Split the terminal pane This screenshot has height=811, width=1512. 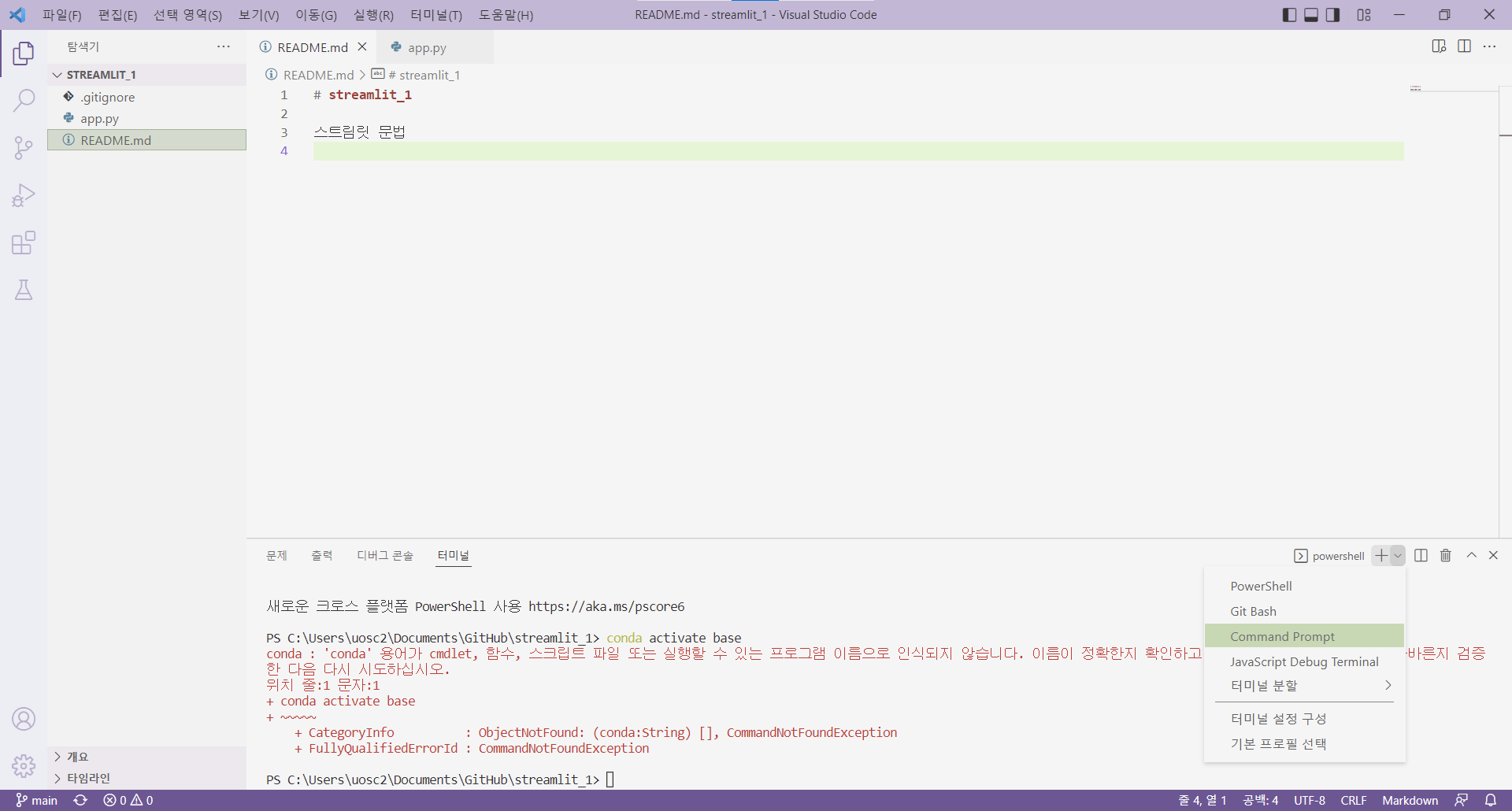tap(1421, 556)
